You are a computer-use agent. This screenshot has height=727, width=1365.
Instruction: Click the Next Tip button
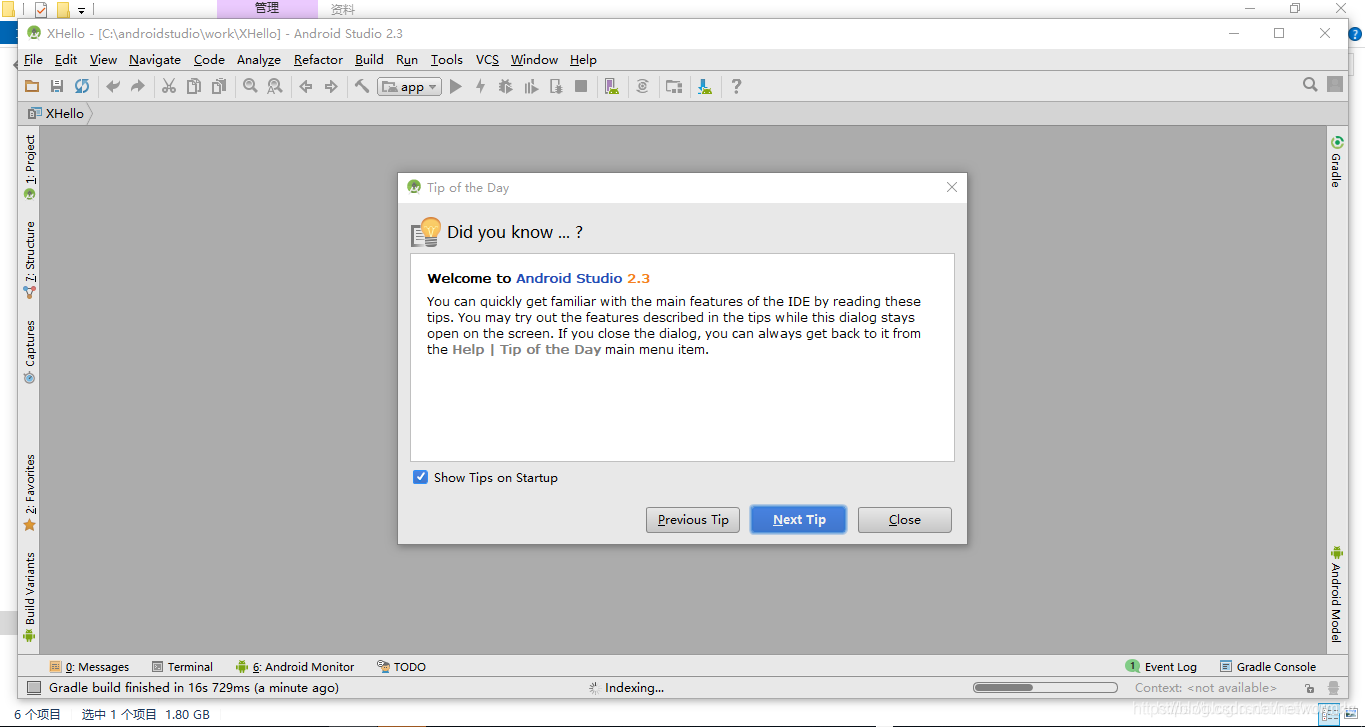(x=799, y=520)
